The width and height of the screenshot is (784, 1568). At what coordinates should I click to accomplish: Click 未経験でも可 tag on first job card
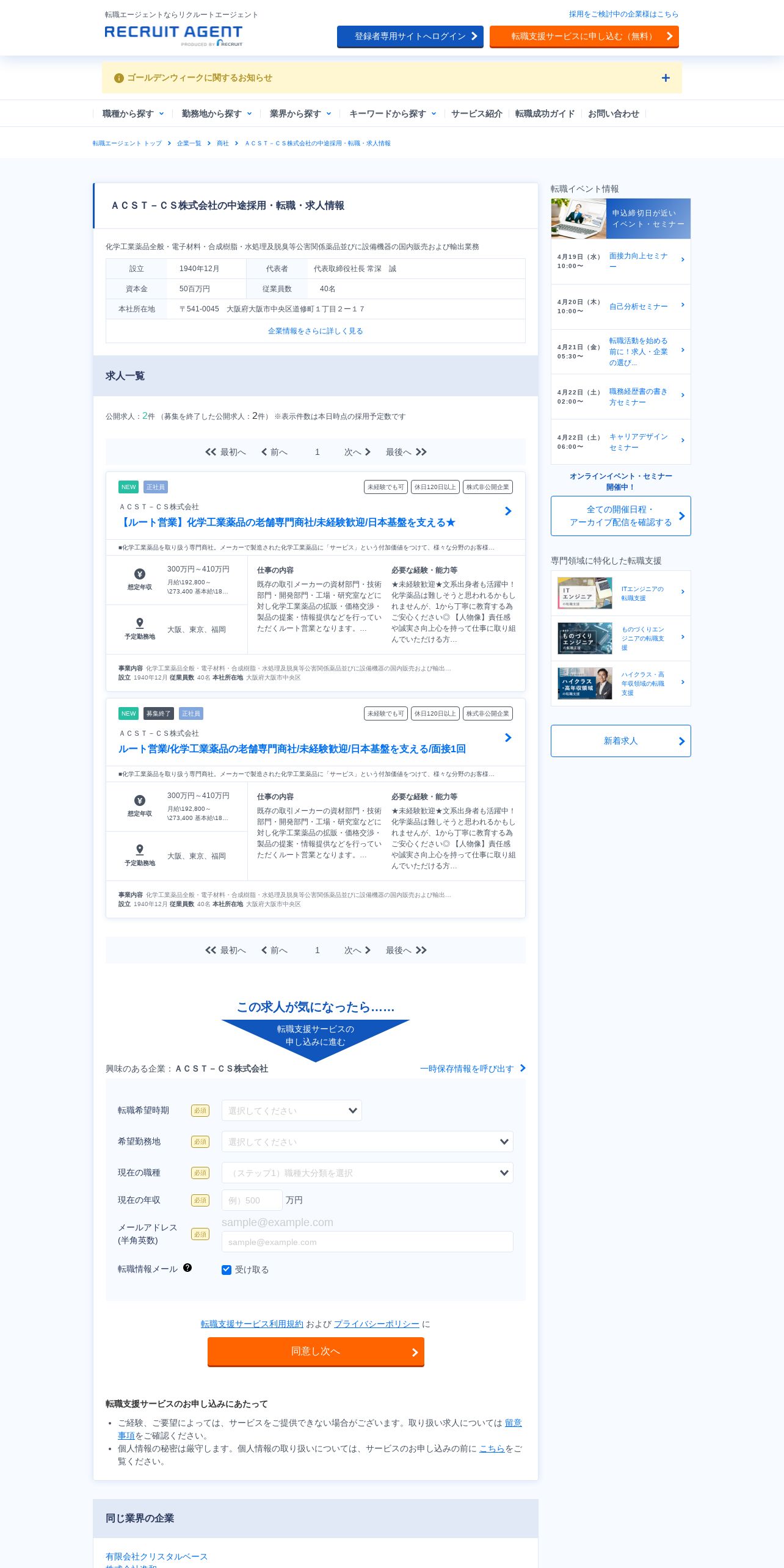click(x=386, y=487)
